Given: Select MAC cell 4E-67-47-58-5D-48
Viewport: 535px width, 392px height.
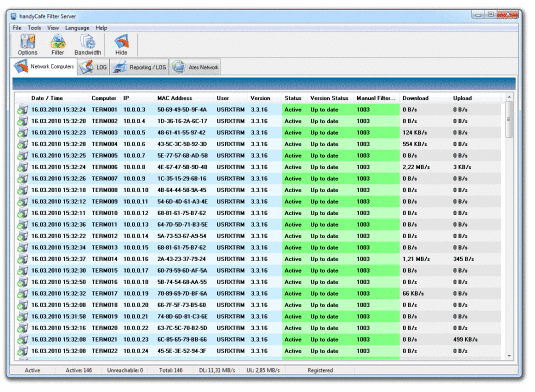Looking at the screenshot, I should [x=182, y=167].
